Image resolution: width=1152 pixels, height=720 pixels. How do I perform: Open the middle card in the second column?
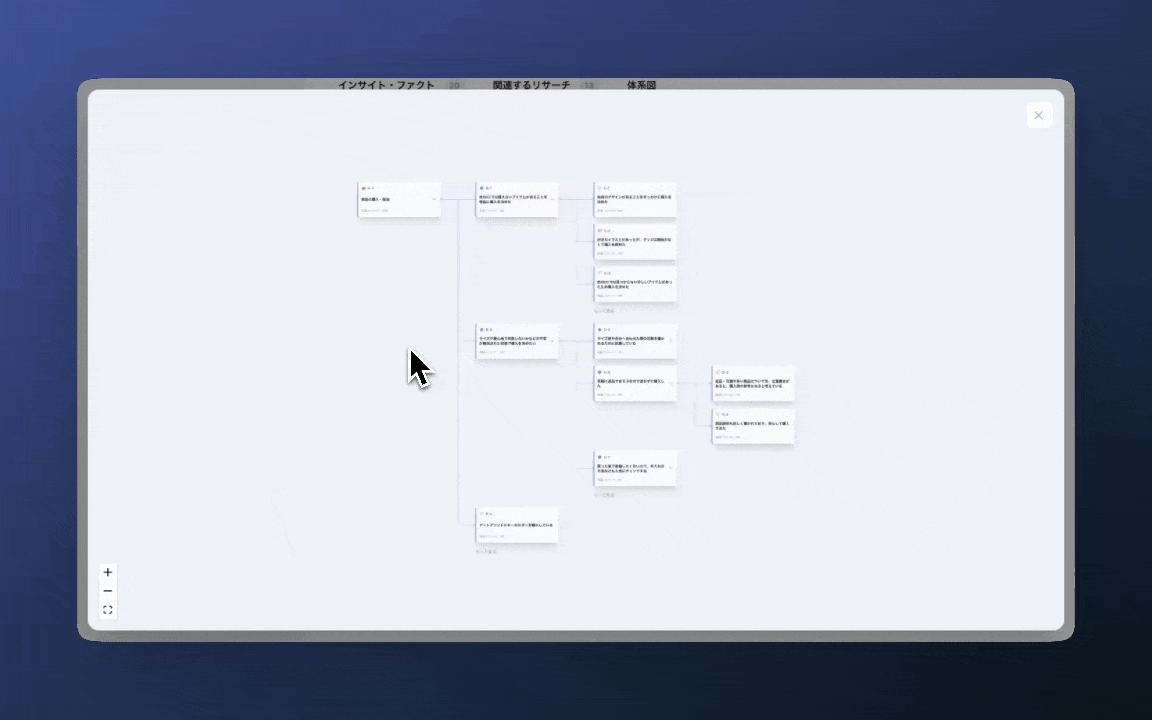pos(516,341)
